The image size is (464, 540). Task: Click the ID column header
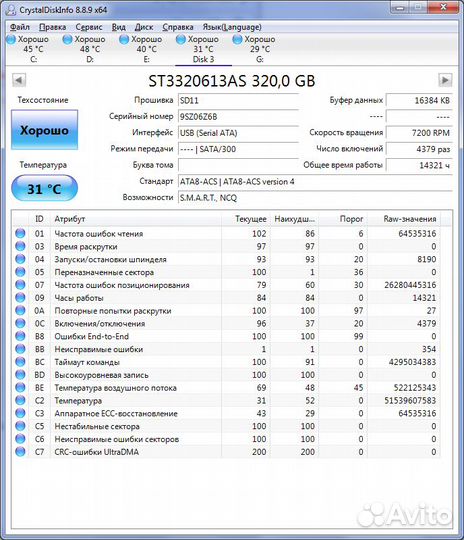[x=39, y=219]
